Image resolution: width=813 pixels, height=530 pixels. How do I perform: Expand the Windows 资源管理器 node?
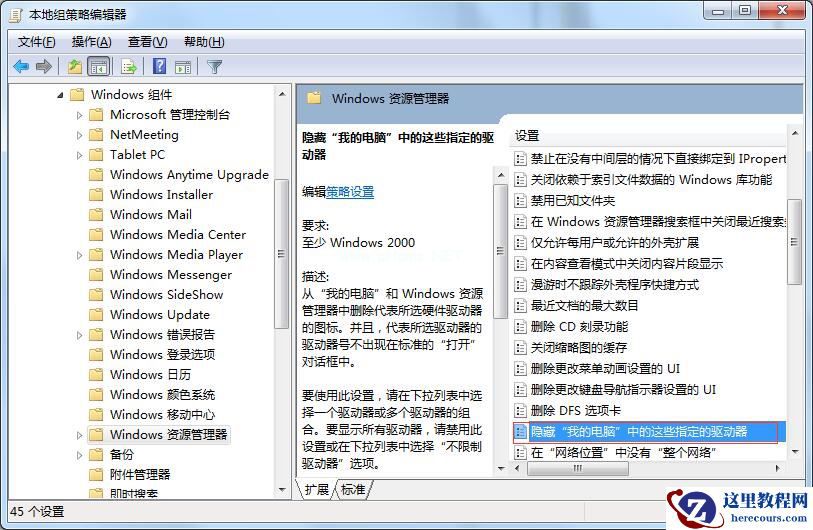[x=79, y=435]
